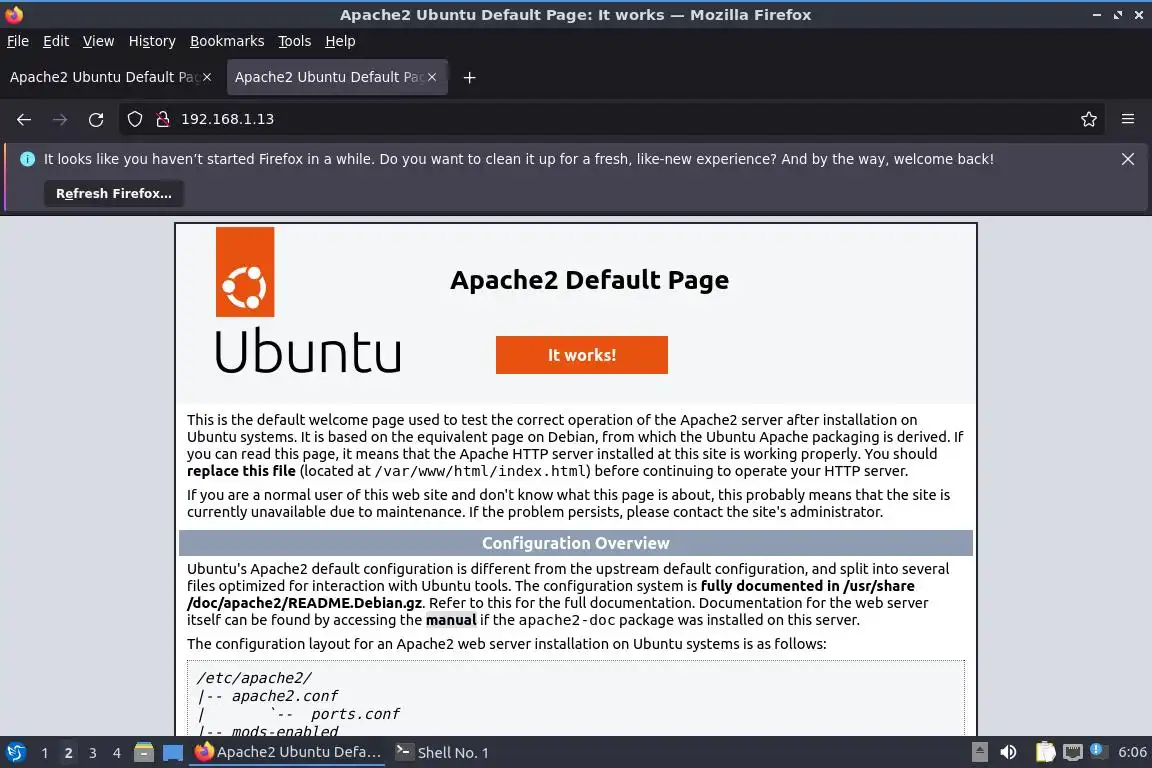The width and height of the screenshot is (1152, 768).
Task: Open the Firefox hamburger menu
Action: [1128, 119]
